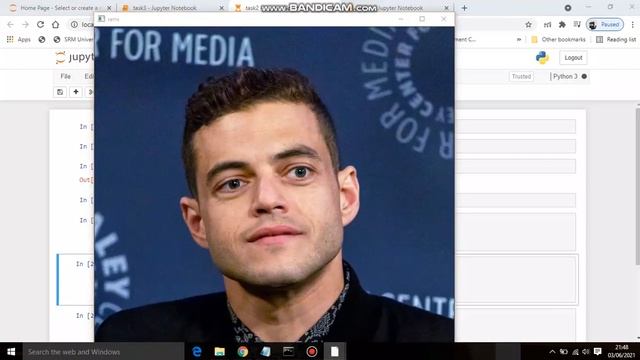This screenshot has height=360, width=640.
Task: Open the Bandicam recorder taskbar icon
Action: click(311, 351)
